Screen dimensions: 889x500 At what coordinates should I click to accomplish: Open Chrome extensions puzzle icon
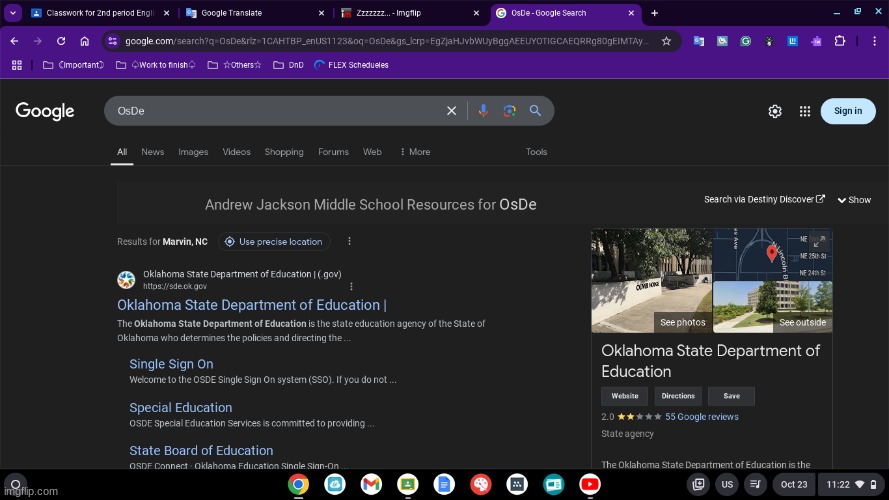pos(839,41)
